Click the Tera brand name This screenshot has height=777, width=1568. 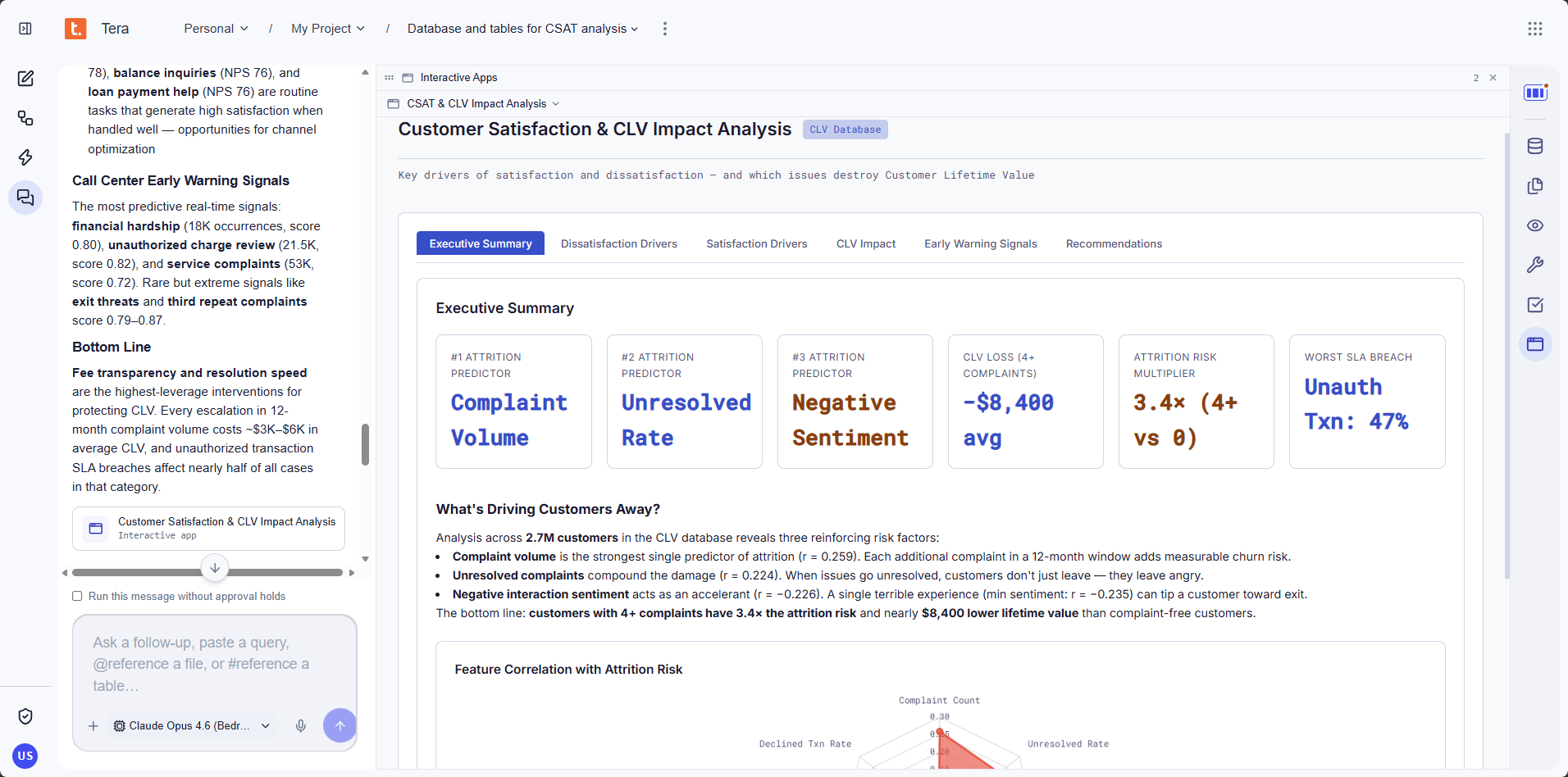tap(115, 29)
